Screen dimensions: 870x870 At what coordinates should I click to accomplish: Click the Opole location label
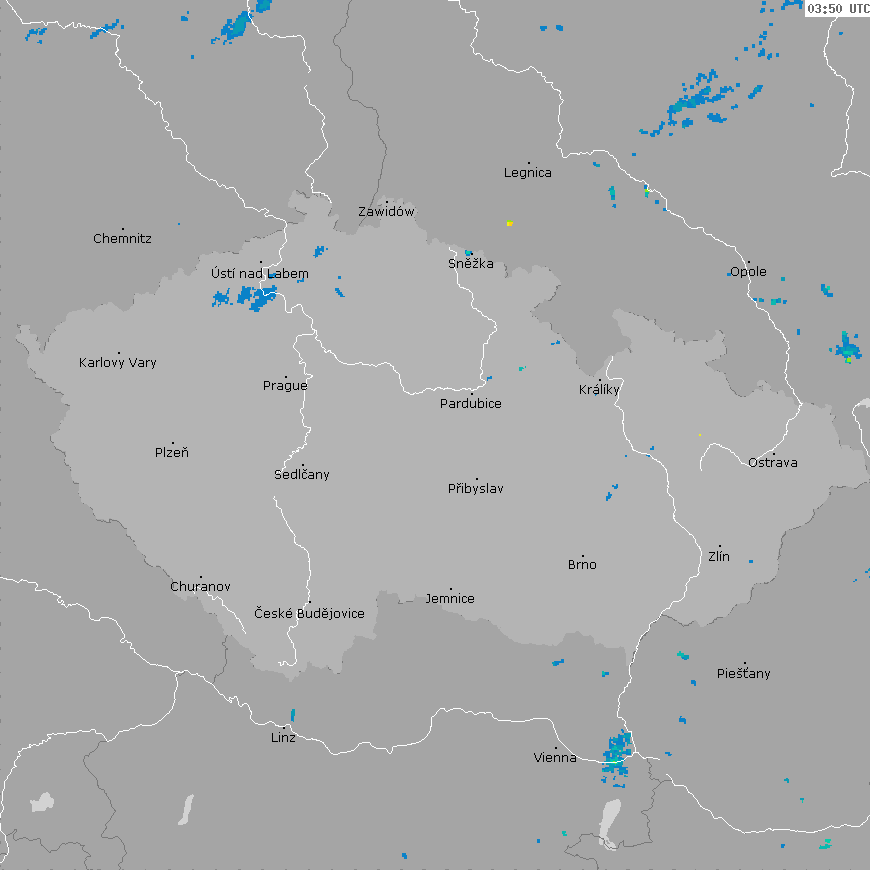tap(748, 272)
